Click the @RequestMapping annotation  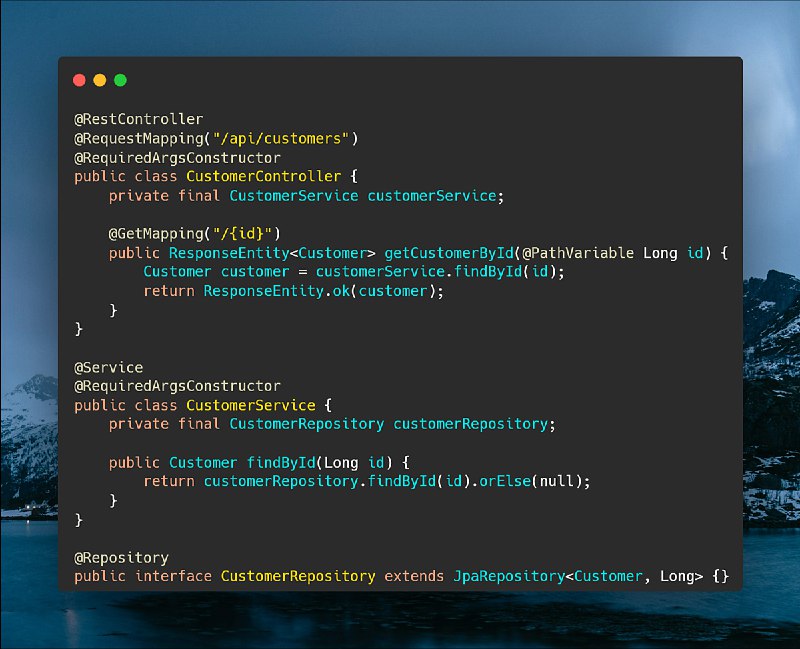(139, 139)
